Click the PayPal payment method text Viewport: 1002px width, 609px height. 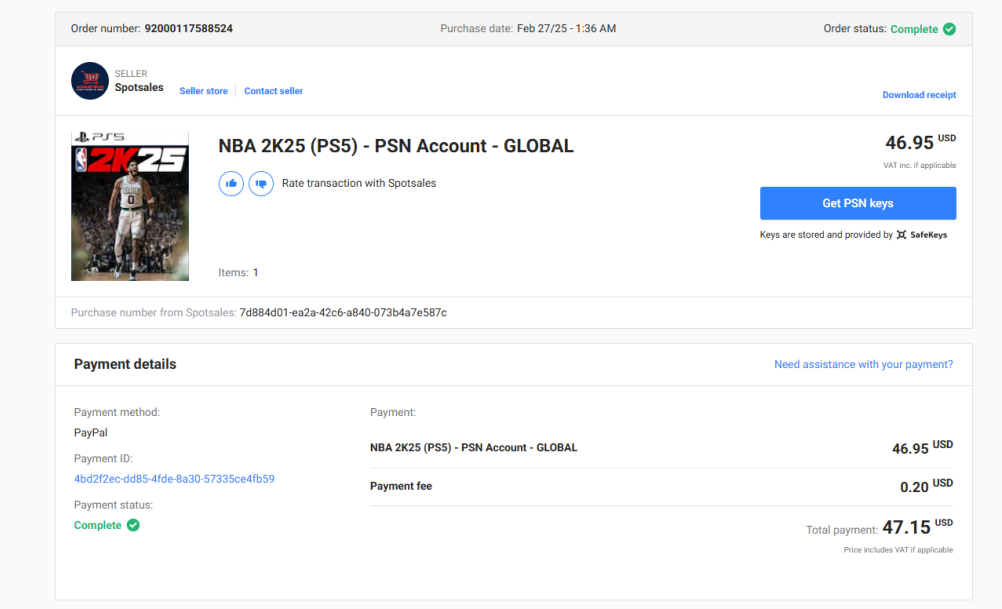click(91, 433)
